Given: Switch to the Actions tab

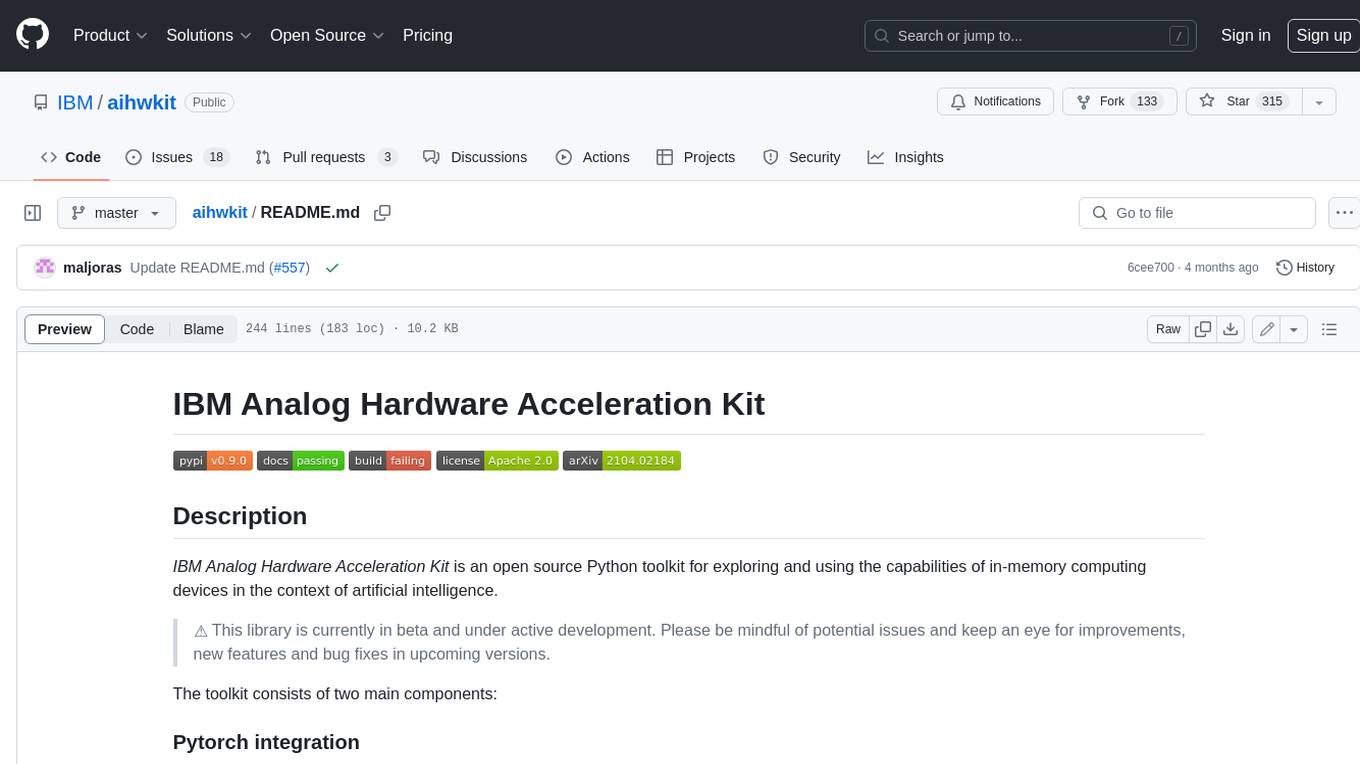Looking at the screenshot, I should 592,157.
